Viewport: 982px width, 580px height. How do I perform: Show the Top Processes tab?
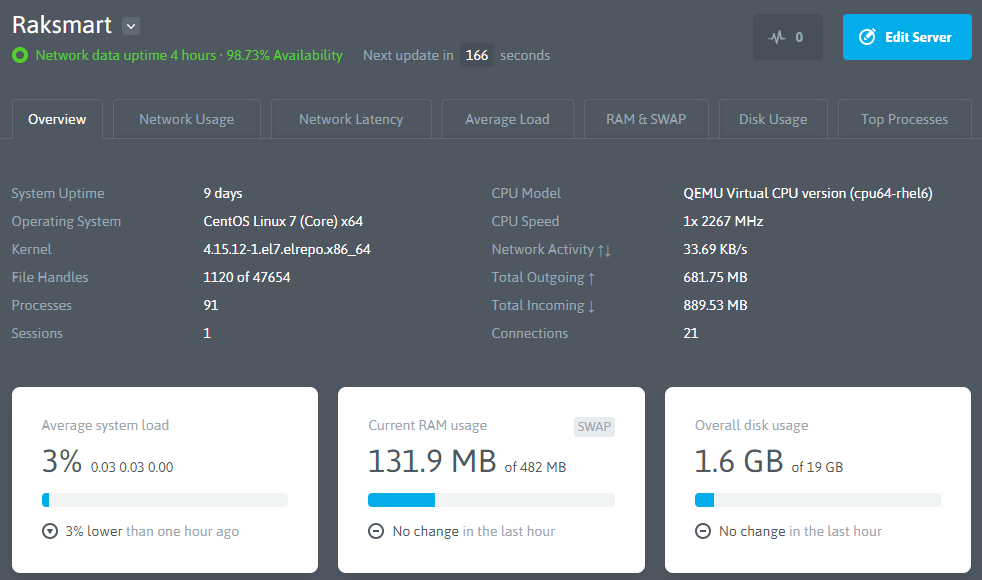click(x=904, y=119)
